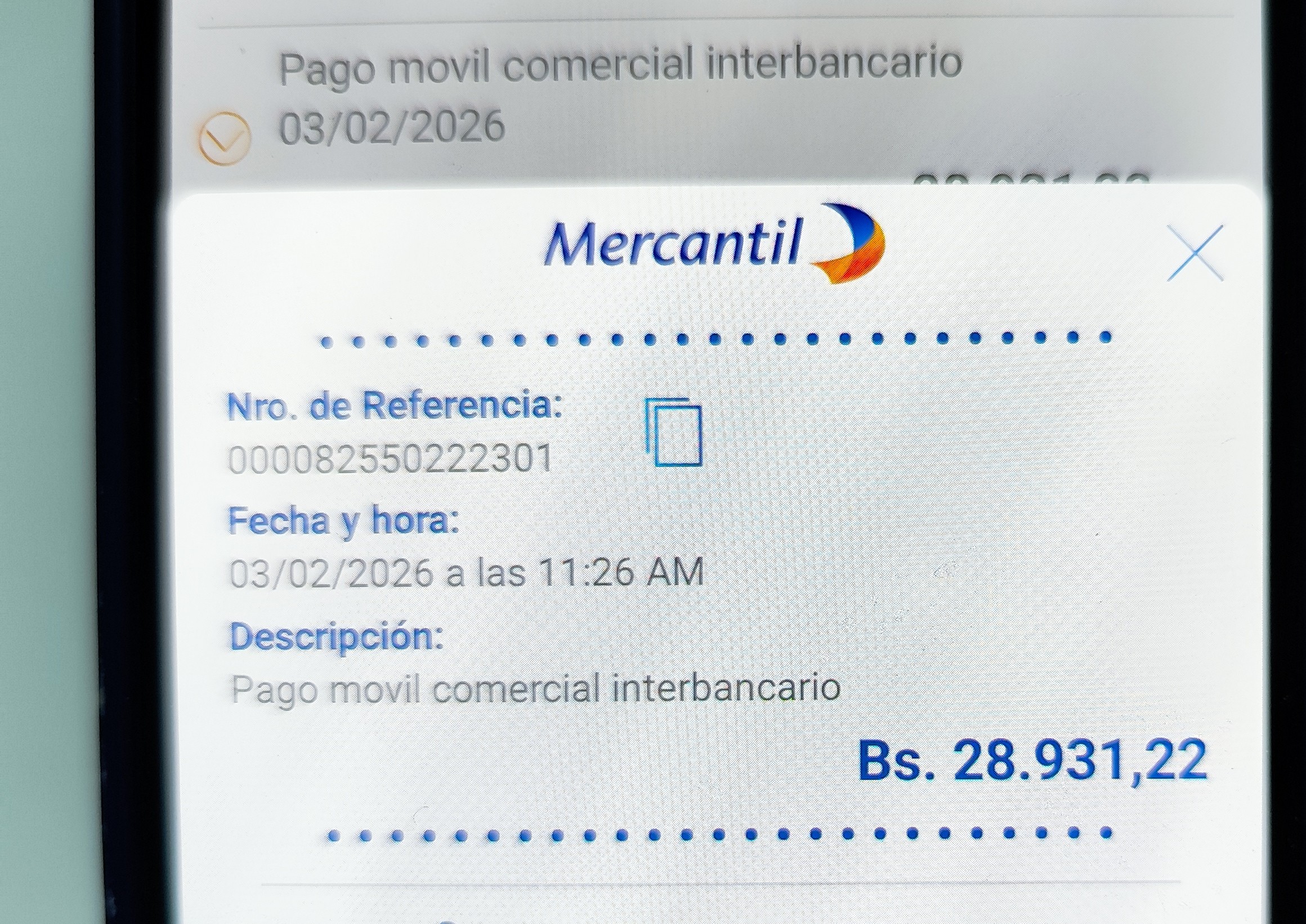
Task: Select reference number 000082550222301
Action: pyautogui.click(x=390, y=459)
